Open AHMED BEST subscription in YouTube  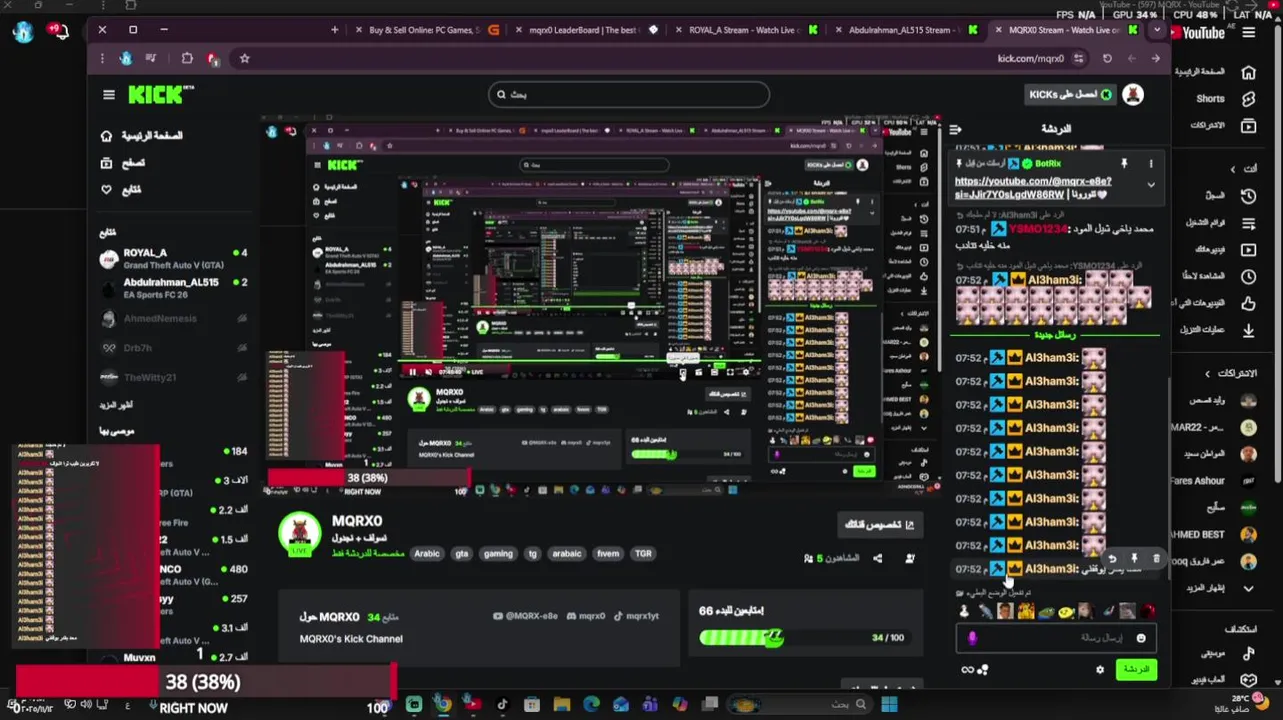(x=1212, y=535)
